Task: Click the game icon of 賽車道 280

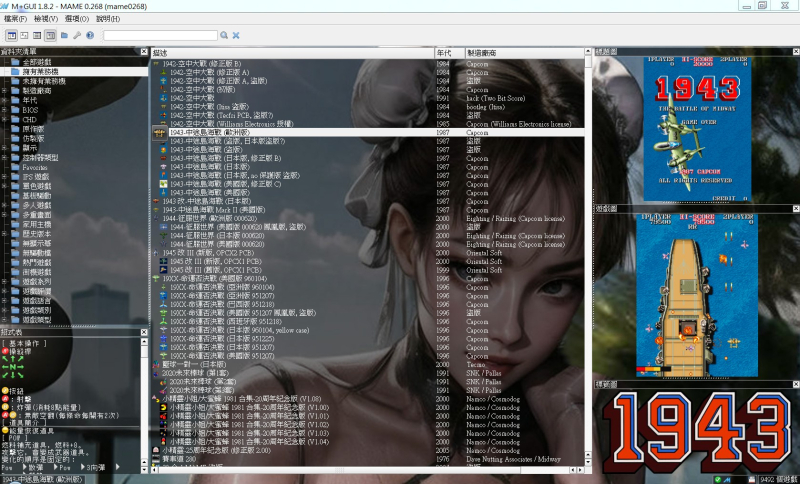Action: [x=156, y=460]
